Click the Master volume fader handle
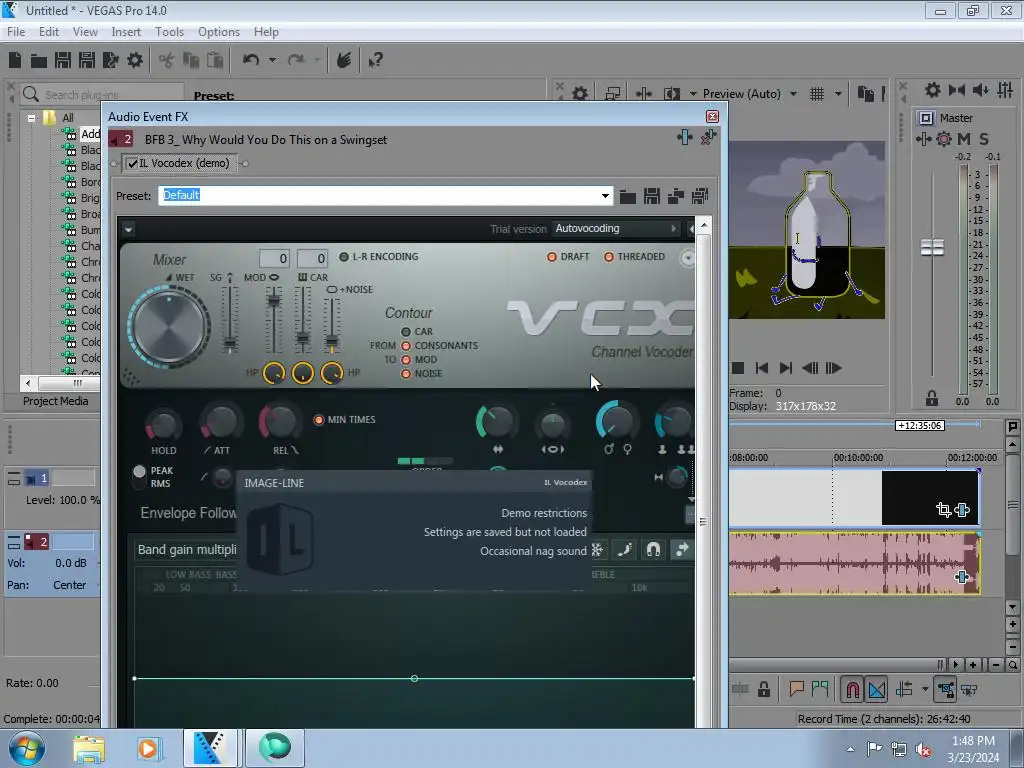Screen dimensions: 1024x768 [x=933, y=248]
